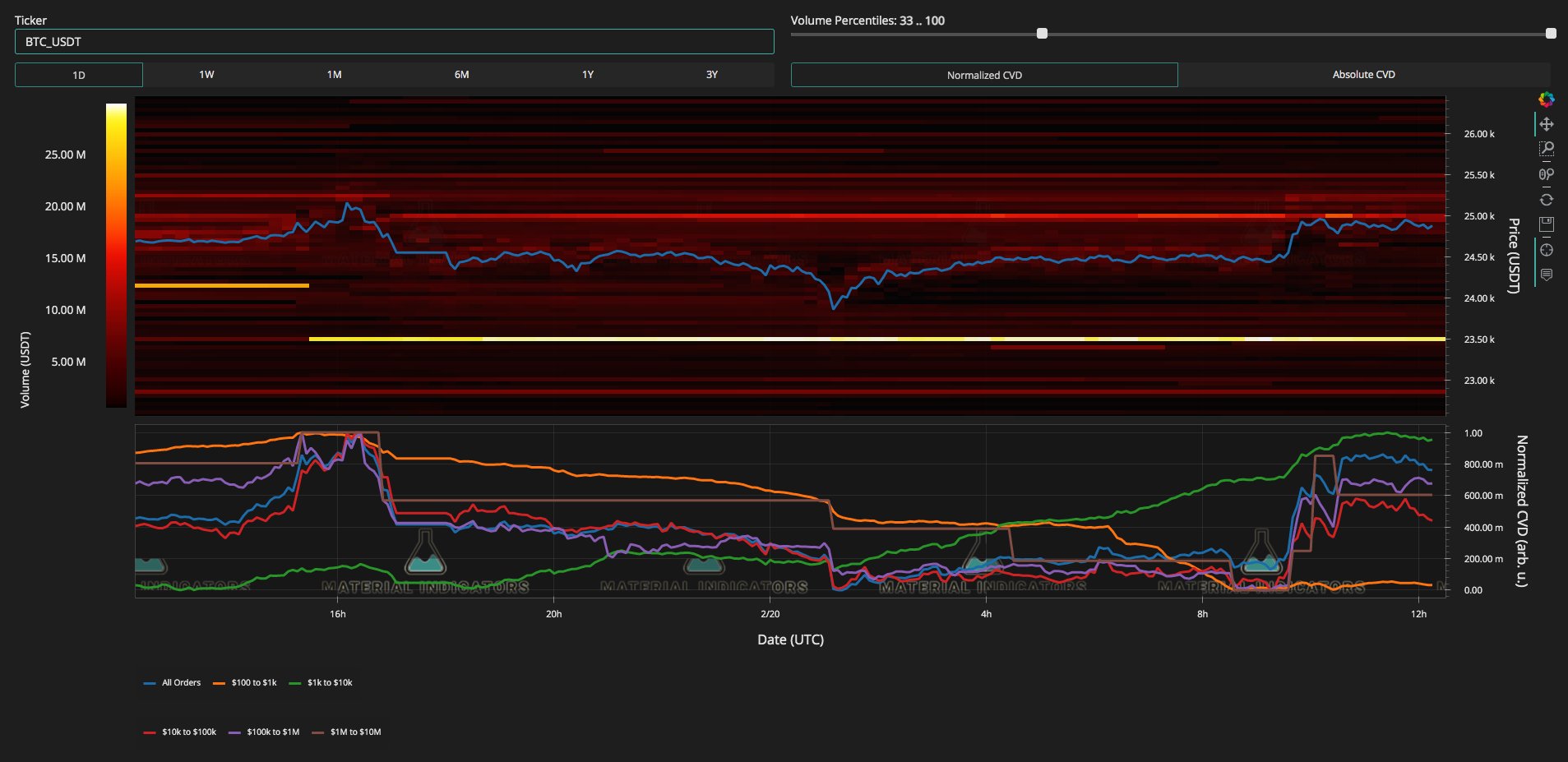Click the upper Volume Percentiles slider handle
The width and height of the screenshot is (1568, 762).
[x=1551, y=34]
